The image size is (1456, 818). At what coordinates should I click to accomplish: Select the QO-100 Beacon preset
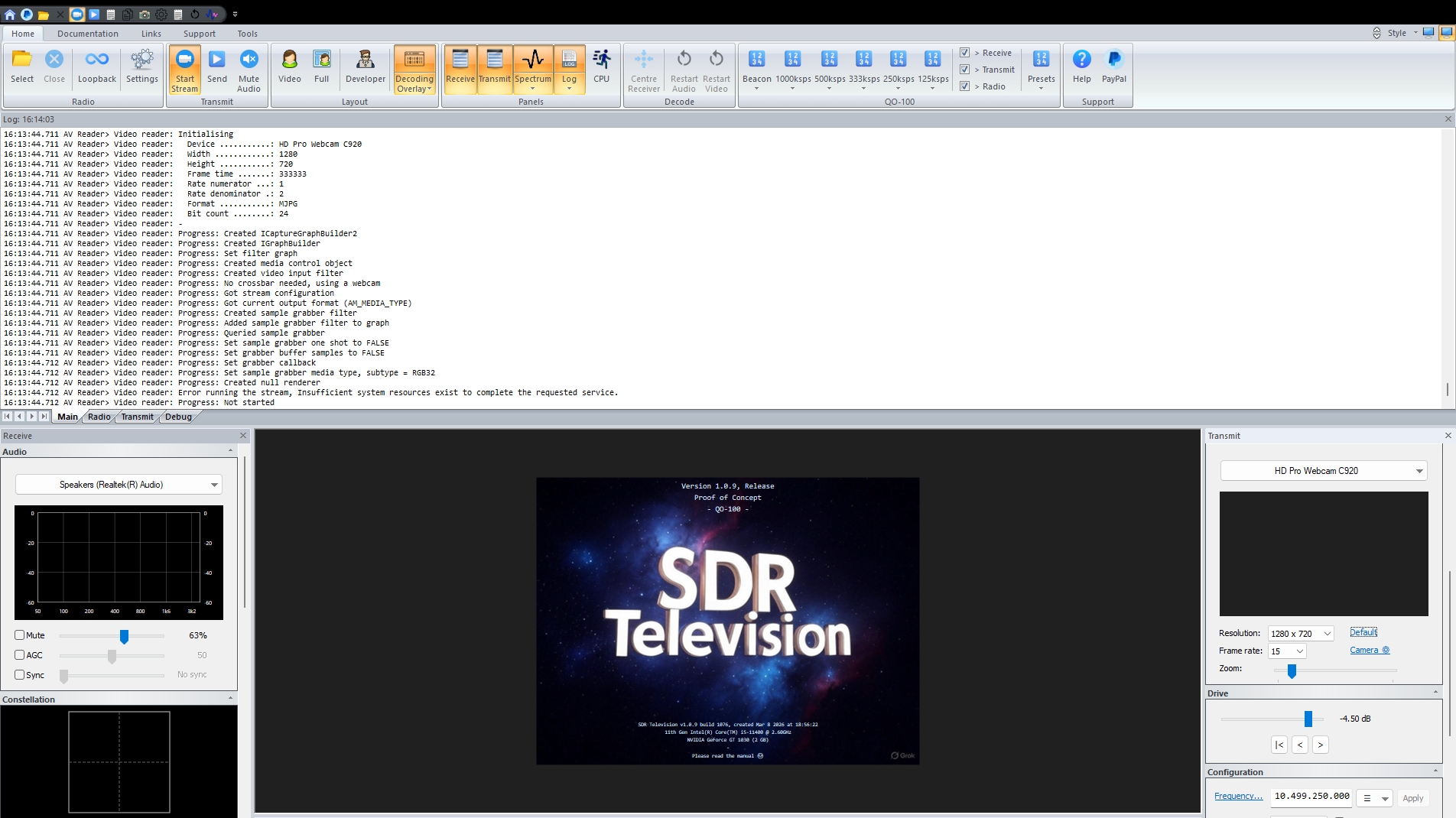[756, 67]
